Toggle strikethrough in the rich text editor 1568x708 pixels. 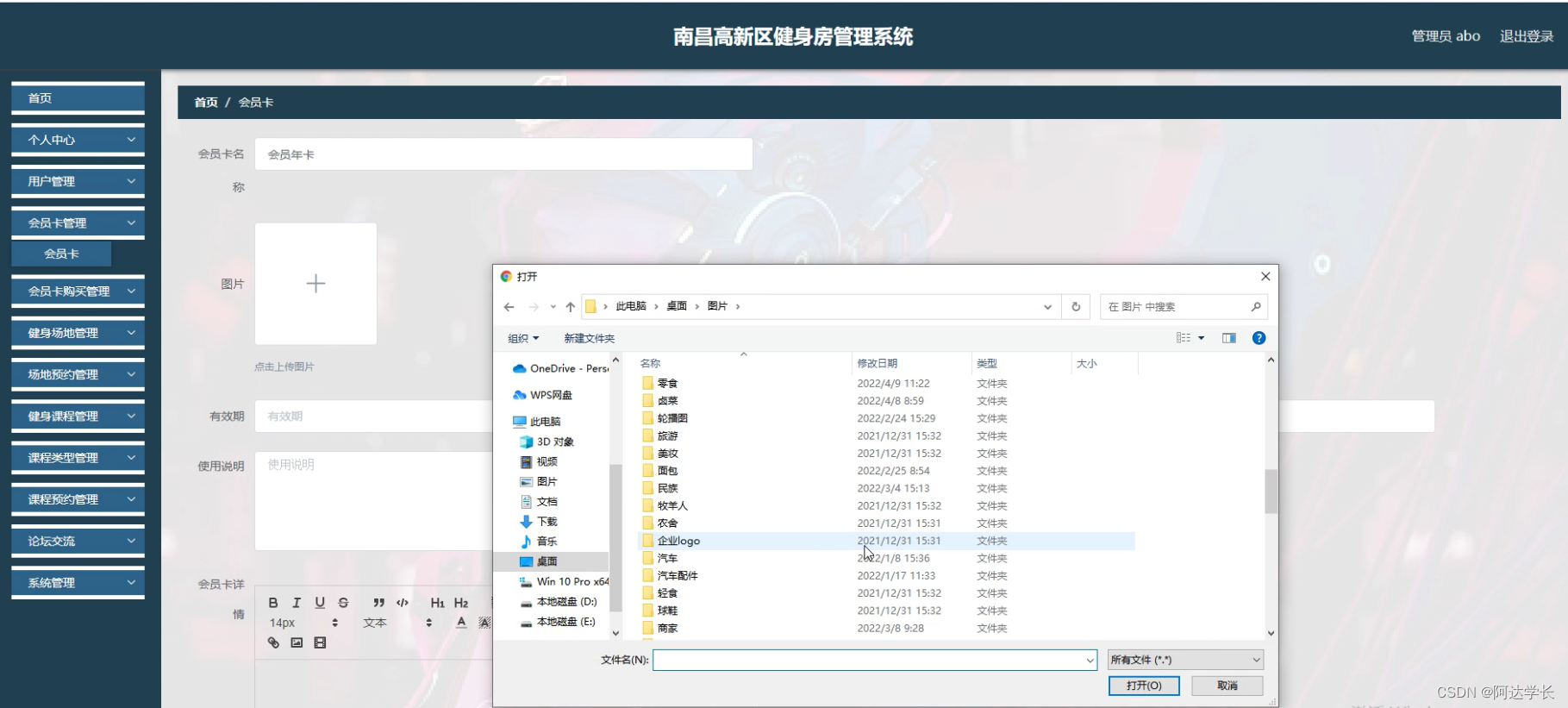click(x=343, y=603)
